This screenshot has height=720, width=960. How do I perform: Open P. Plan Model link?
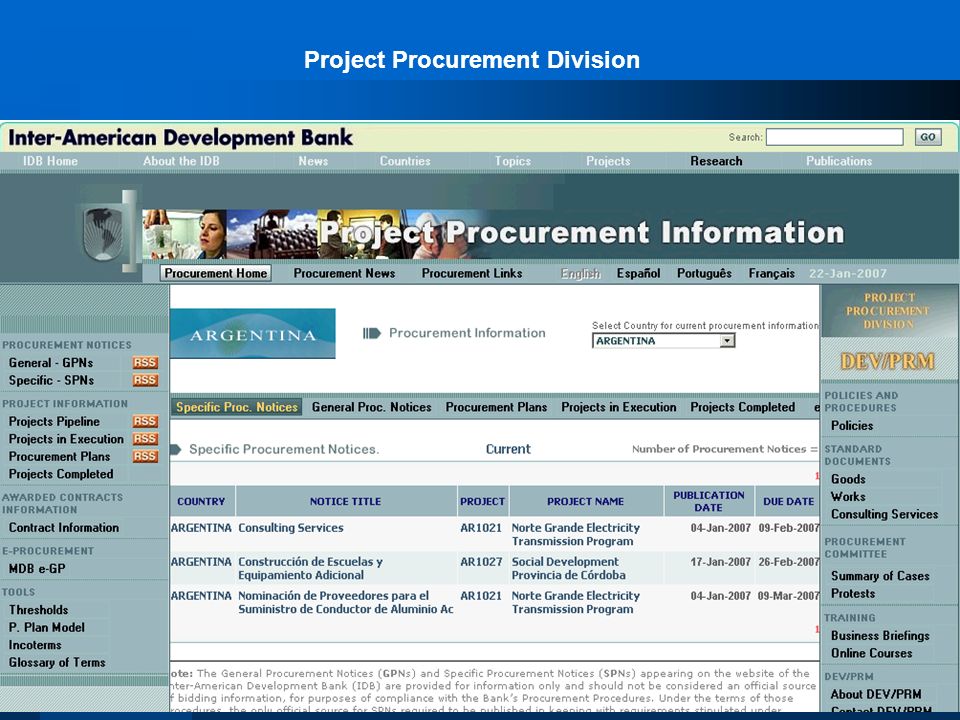(47, 628)
